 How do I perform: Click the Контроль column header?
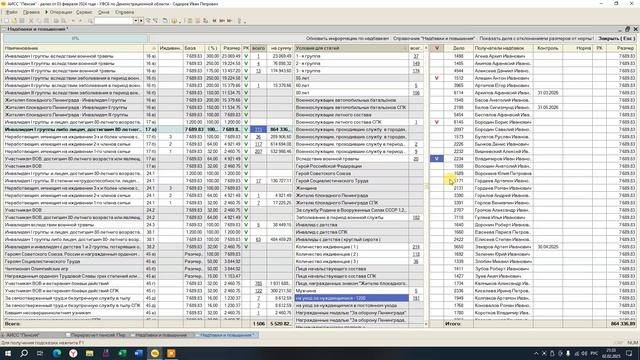pos(548,48)
